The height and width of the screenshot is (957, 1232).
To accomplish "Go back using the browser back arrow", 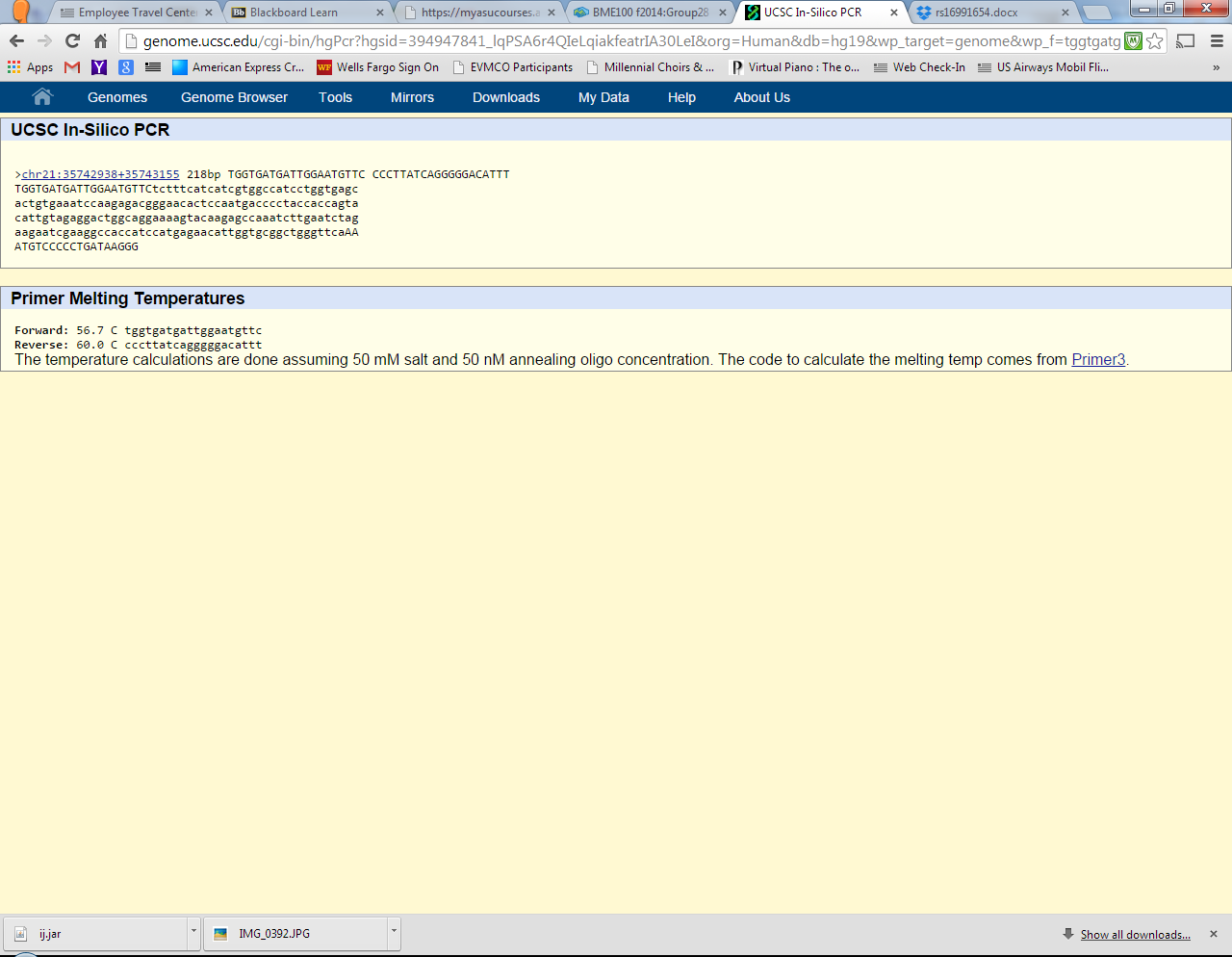I will (x=16, y=41).
